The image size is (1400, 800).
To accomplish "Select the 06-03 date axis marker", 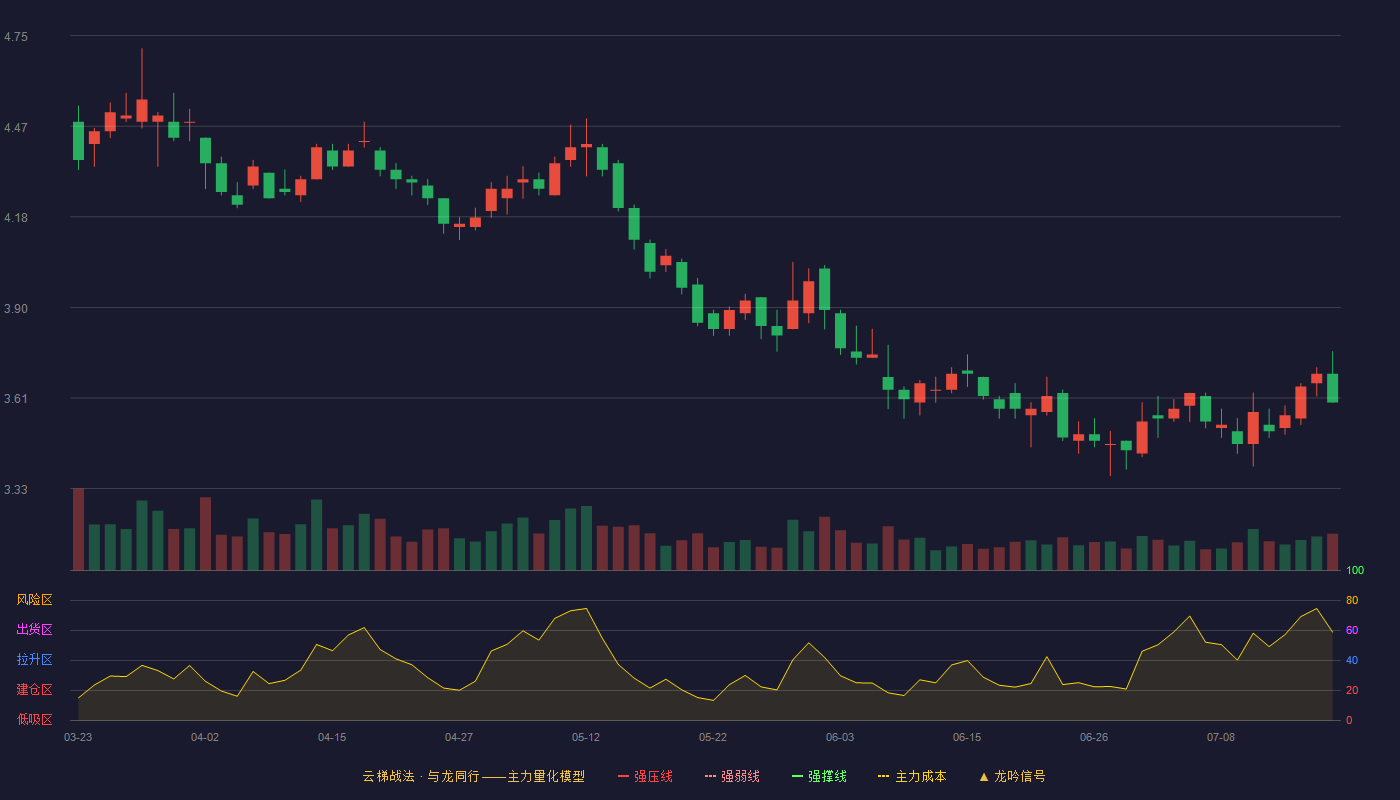I will point(840,737).
